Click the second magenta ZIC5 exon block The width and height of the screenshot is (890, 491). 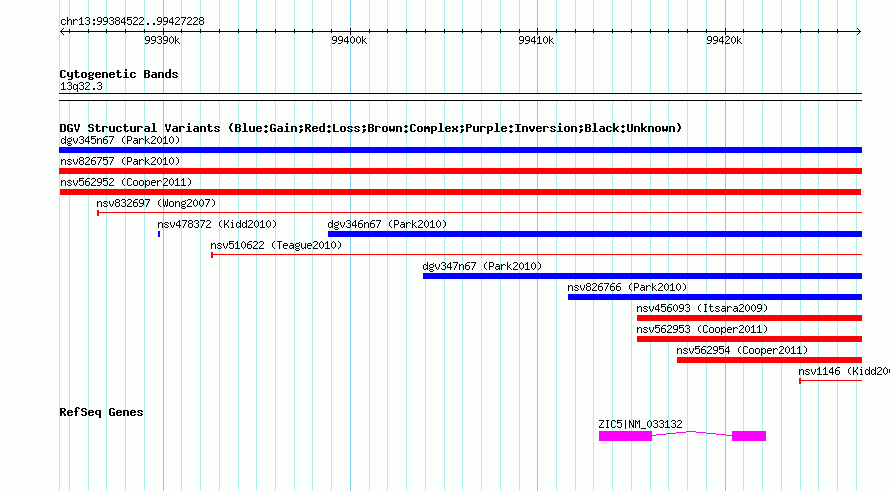pos(749,436)
